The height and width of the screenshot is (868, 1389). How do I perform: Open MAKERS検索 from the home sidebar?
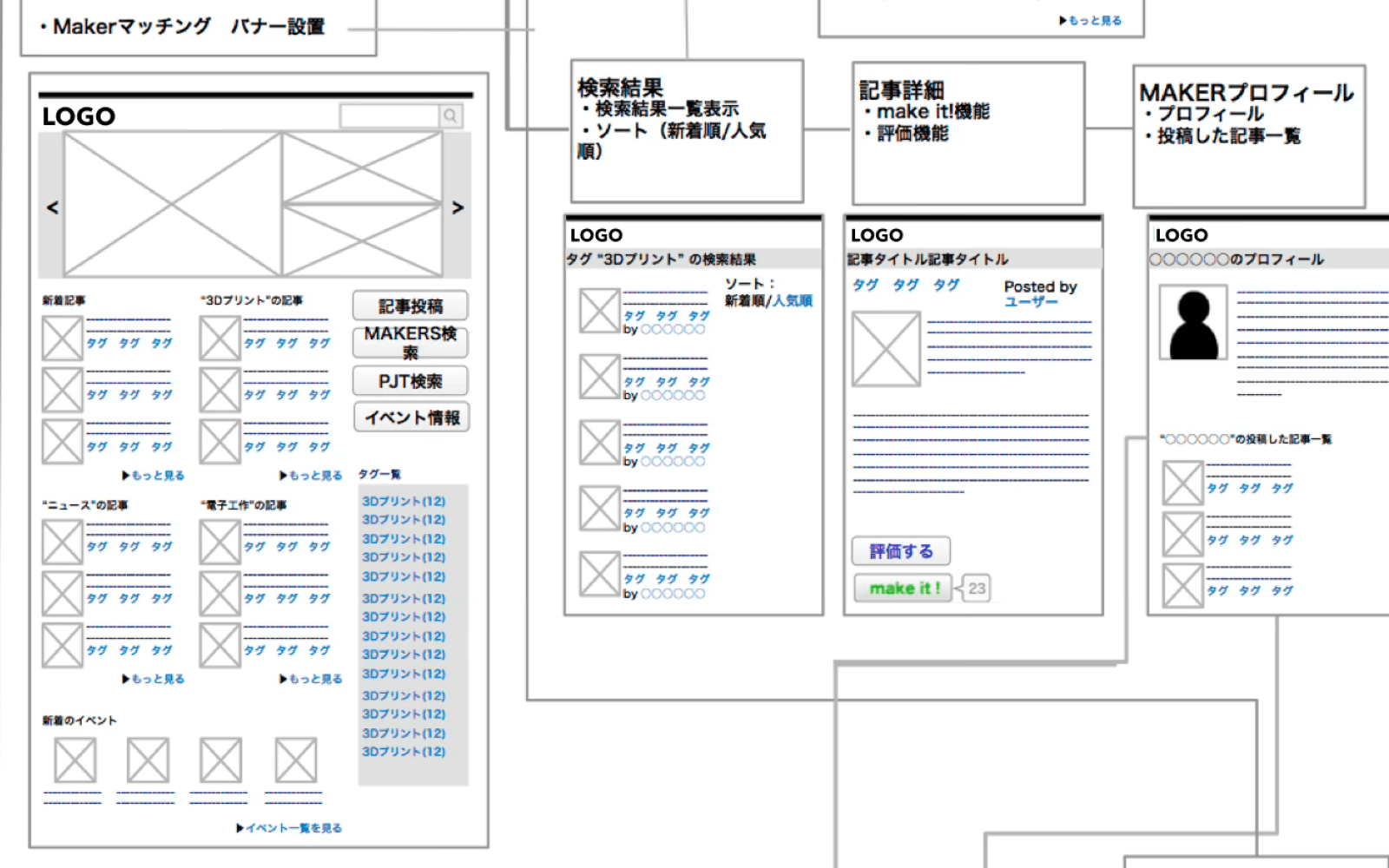(x=410, y=343)
